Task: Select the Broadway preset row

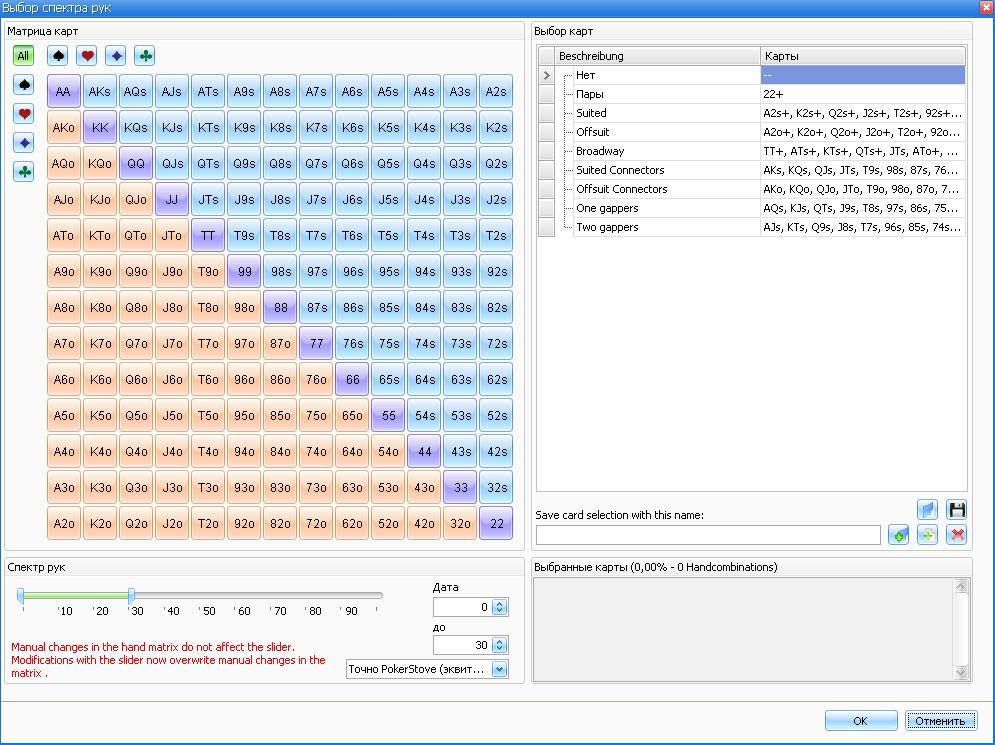Action: click(752, 151)
